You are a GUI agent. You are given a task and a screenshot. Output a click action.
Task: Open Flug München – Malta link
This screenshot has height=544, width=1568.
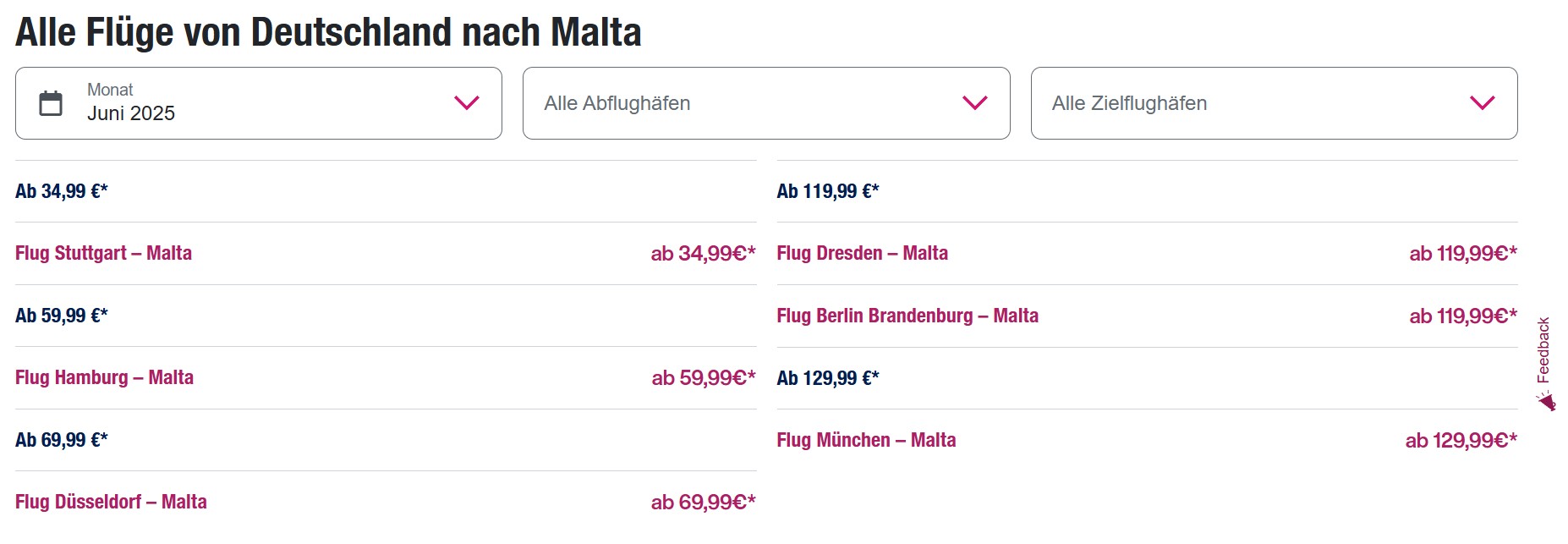(x=867, y=440)
